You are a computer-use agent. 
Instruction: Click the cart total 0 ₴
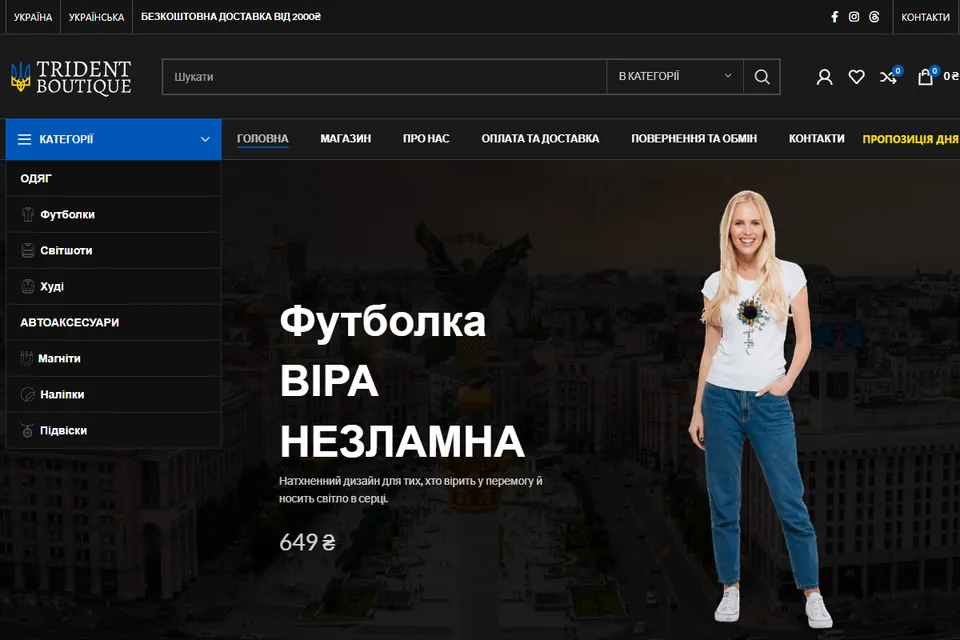point(951,76)
